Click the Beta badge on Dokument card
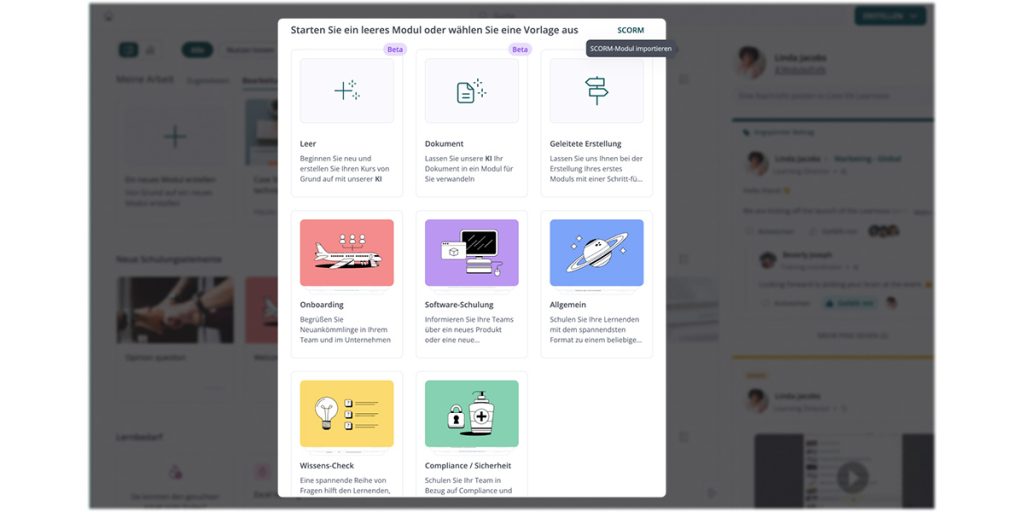Viewport: 1024px width, 512px height. coord(520,50)
